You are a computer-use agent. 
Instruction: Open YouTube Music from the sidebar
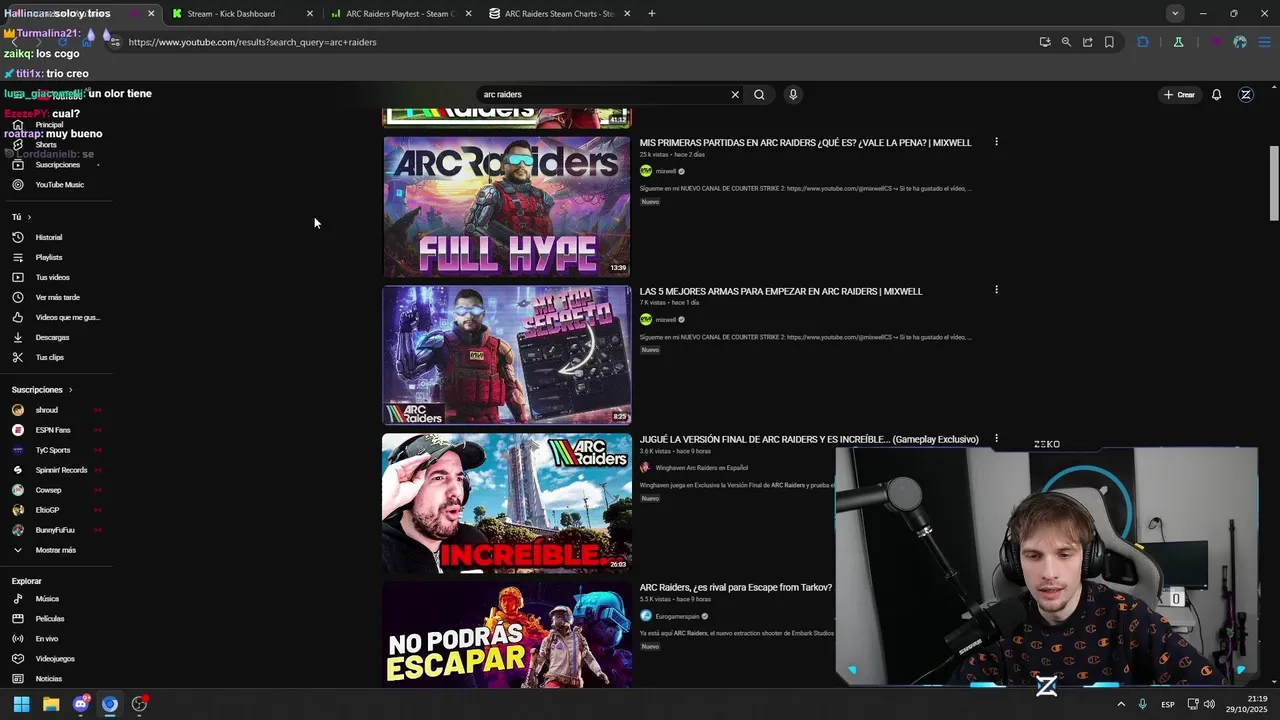59,185
